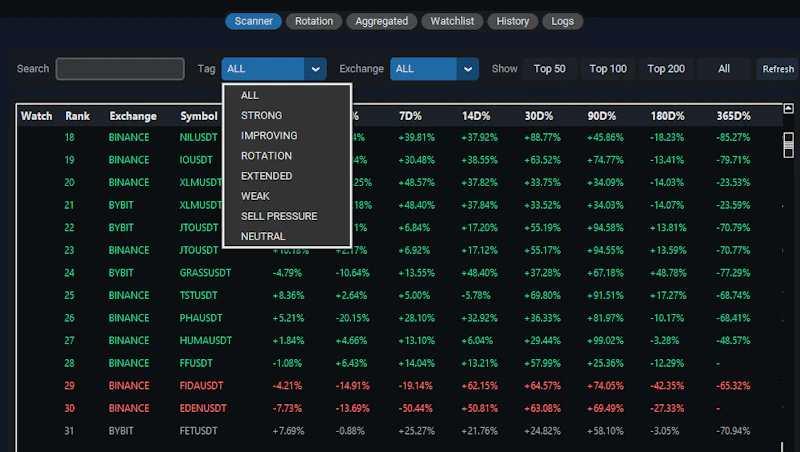
Task: Click scrollbar up arrow of table
Action: tap(788, 109)
